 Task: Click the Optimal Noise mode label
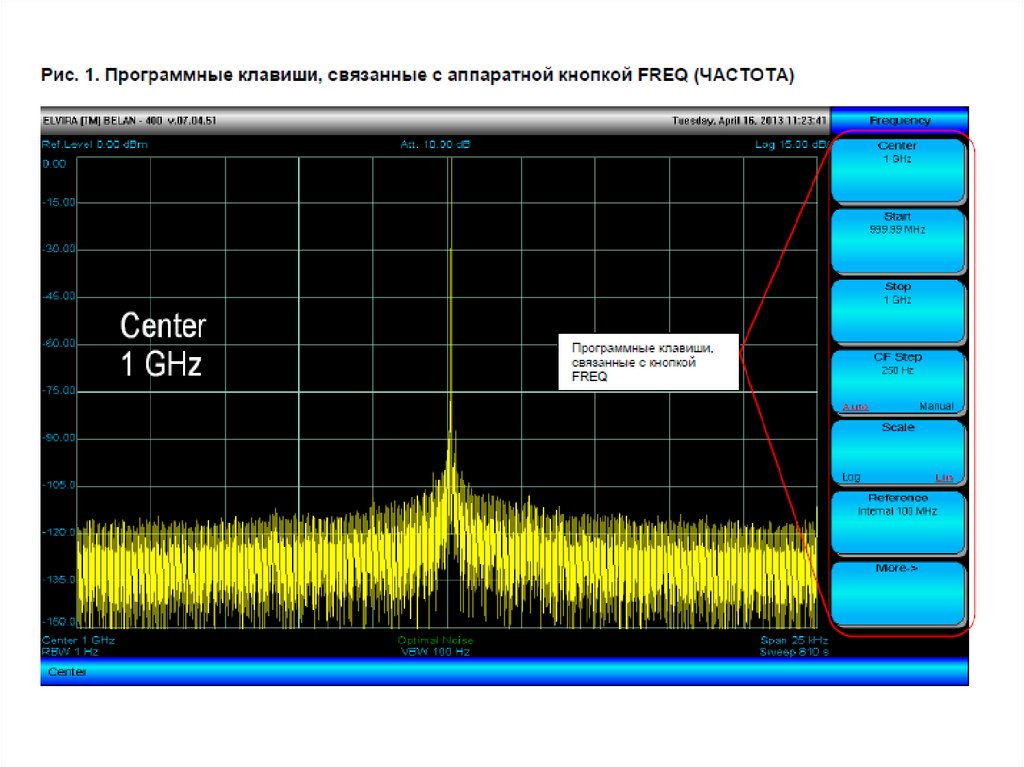[x=435, y=639]
